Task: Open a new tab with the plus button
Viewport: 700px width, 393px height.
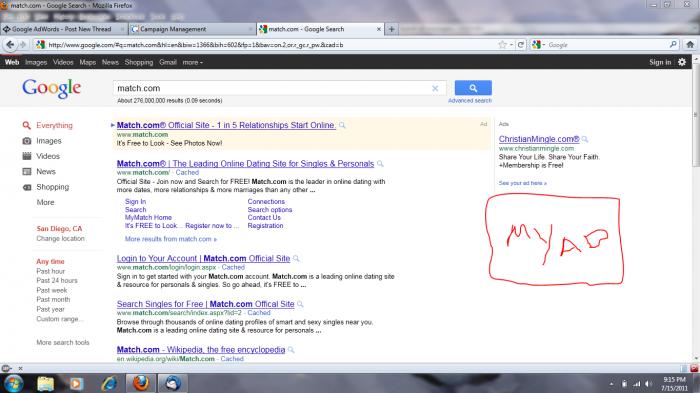Action: click(392, 29)
